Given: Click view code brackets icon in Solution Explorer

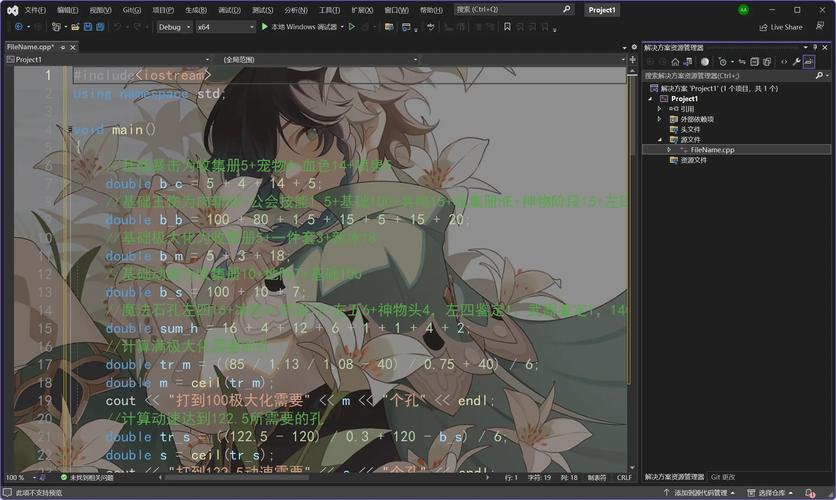Looking at the screenshot, I should click(784, 62).
